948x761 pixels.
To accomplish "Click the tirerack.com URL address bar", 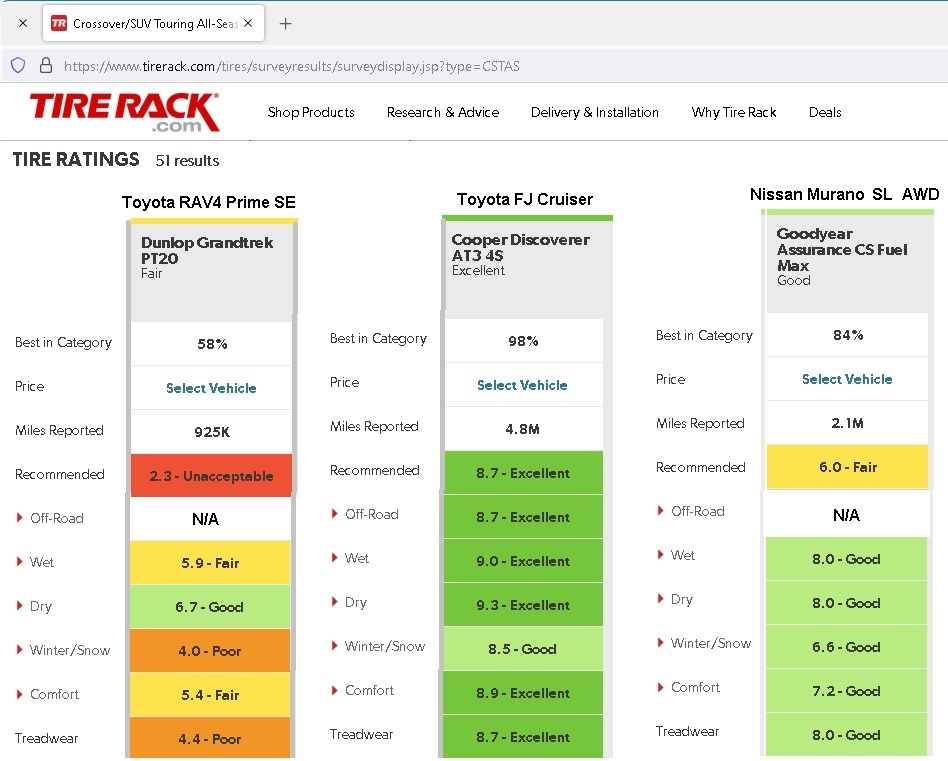I will point(292,66).
